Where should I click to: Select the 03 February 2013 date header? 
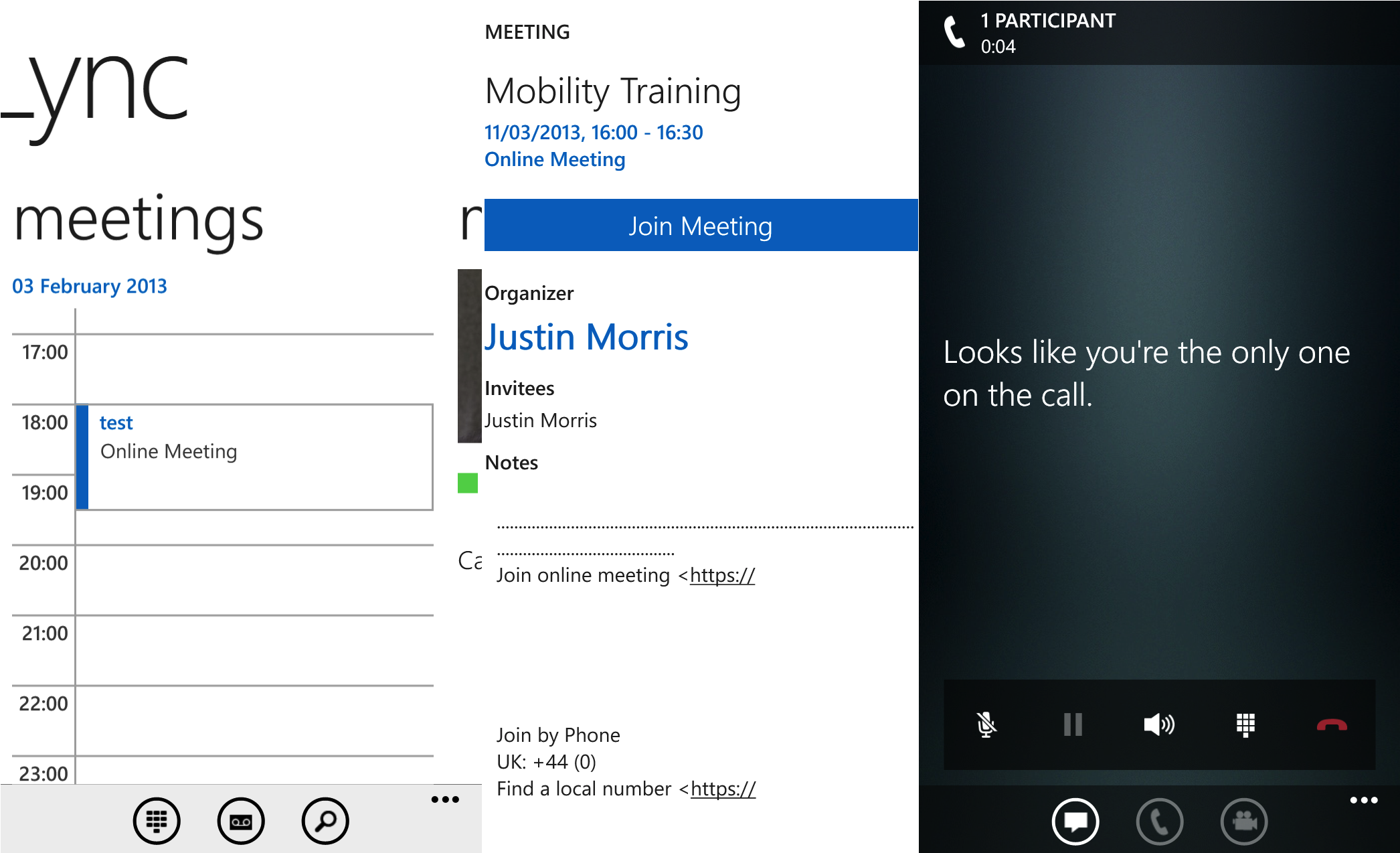point(90,286)
